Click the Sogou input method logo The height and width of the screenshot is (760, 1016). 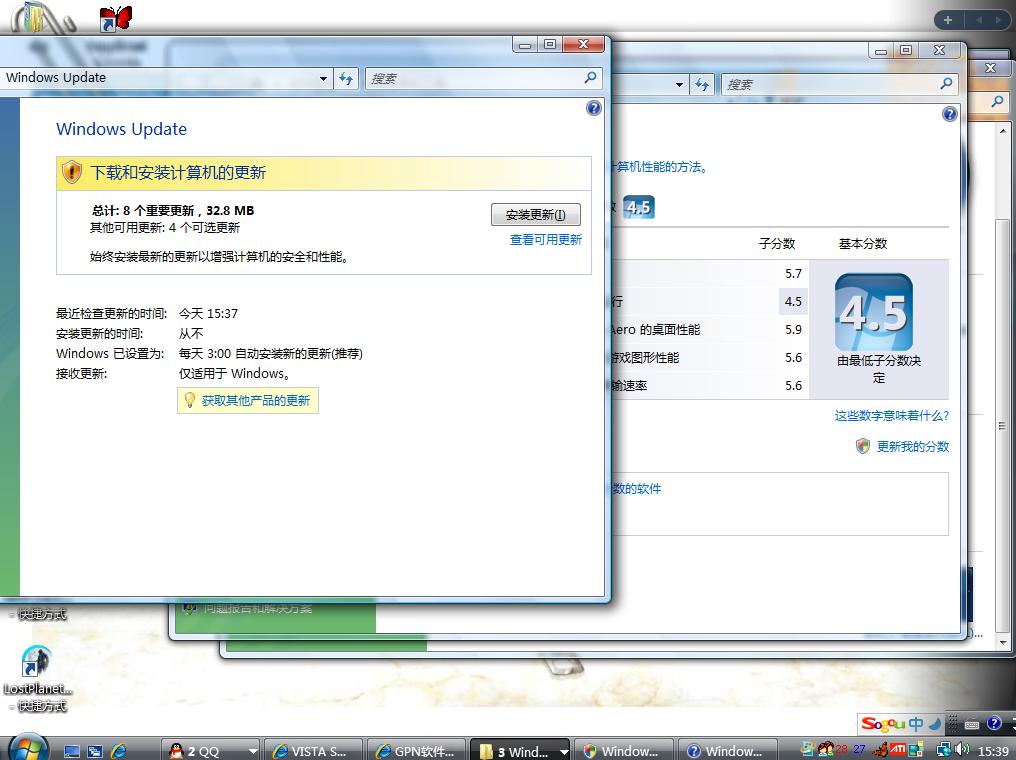(x=882, y=724)
